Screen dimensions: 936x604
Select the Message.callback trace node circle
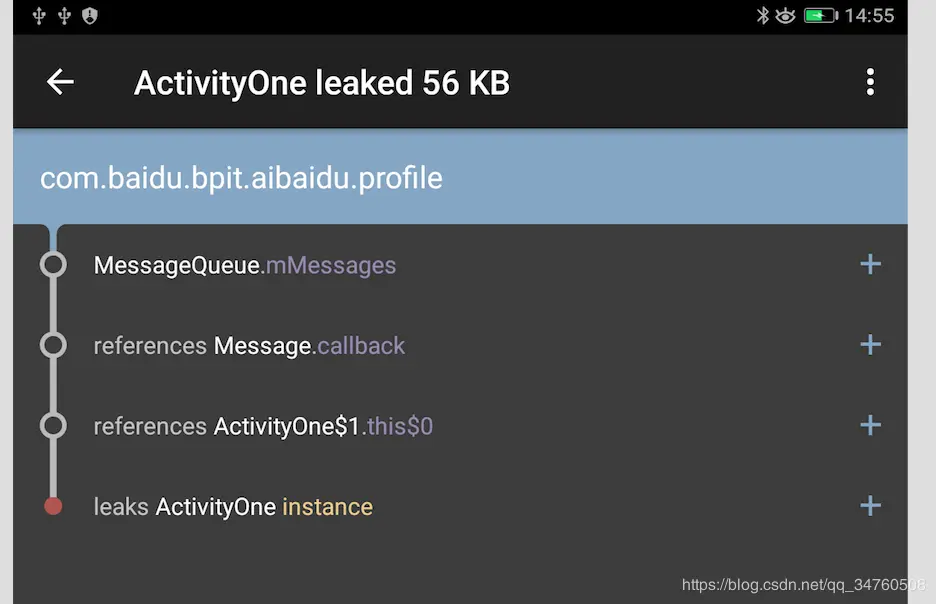(x=53, y=345)
